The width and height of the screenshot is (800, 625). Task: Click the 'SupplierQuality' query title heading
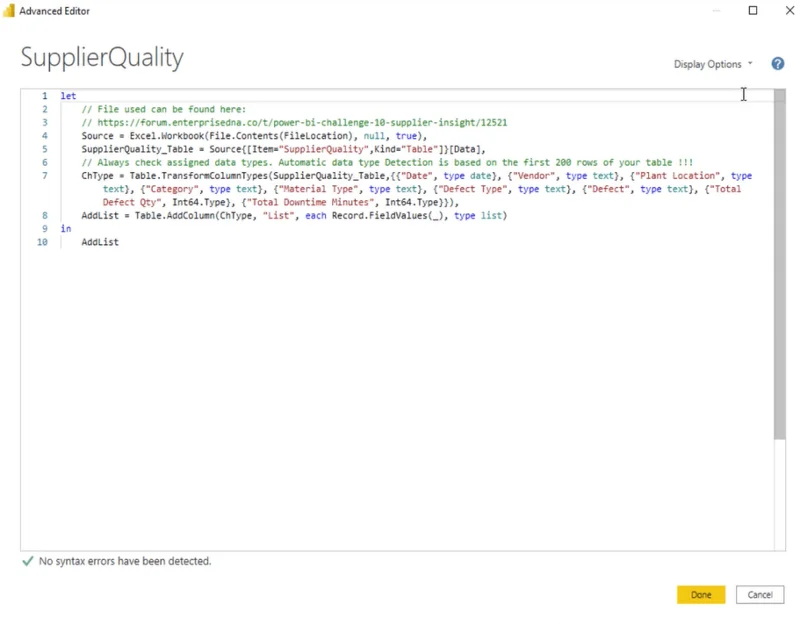102,58
